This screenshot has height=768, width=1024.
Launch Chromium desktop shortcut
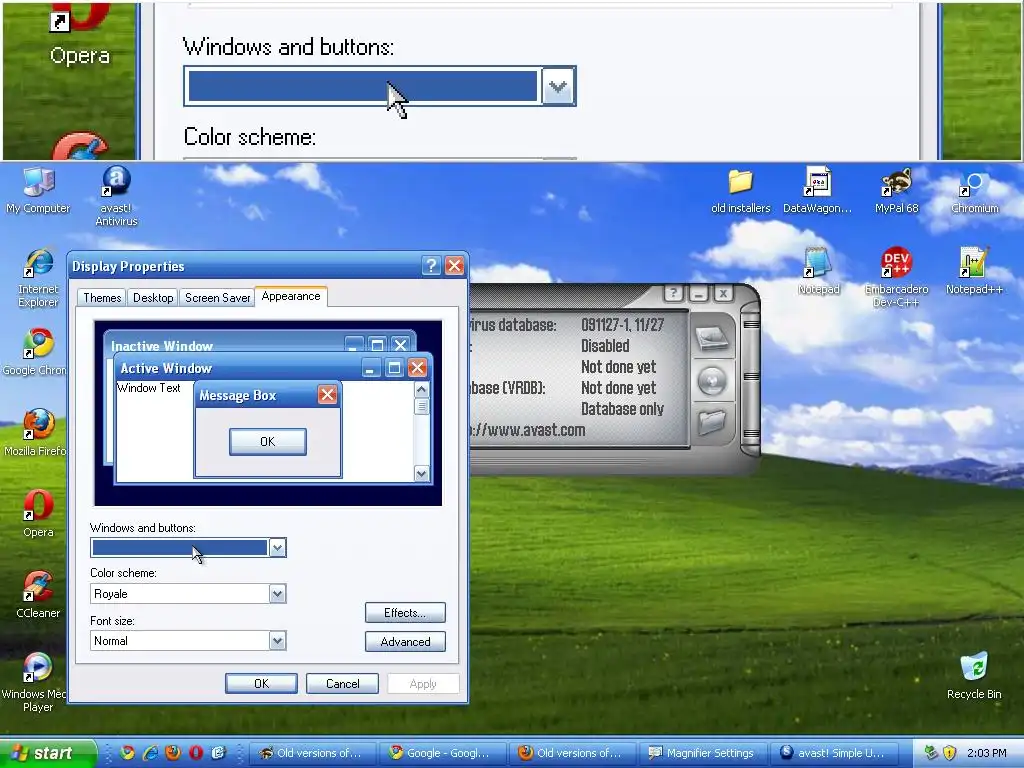pos(974,191)
